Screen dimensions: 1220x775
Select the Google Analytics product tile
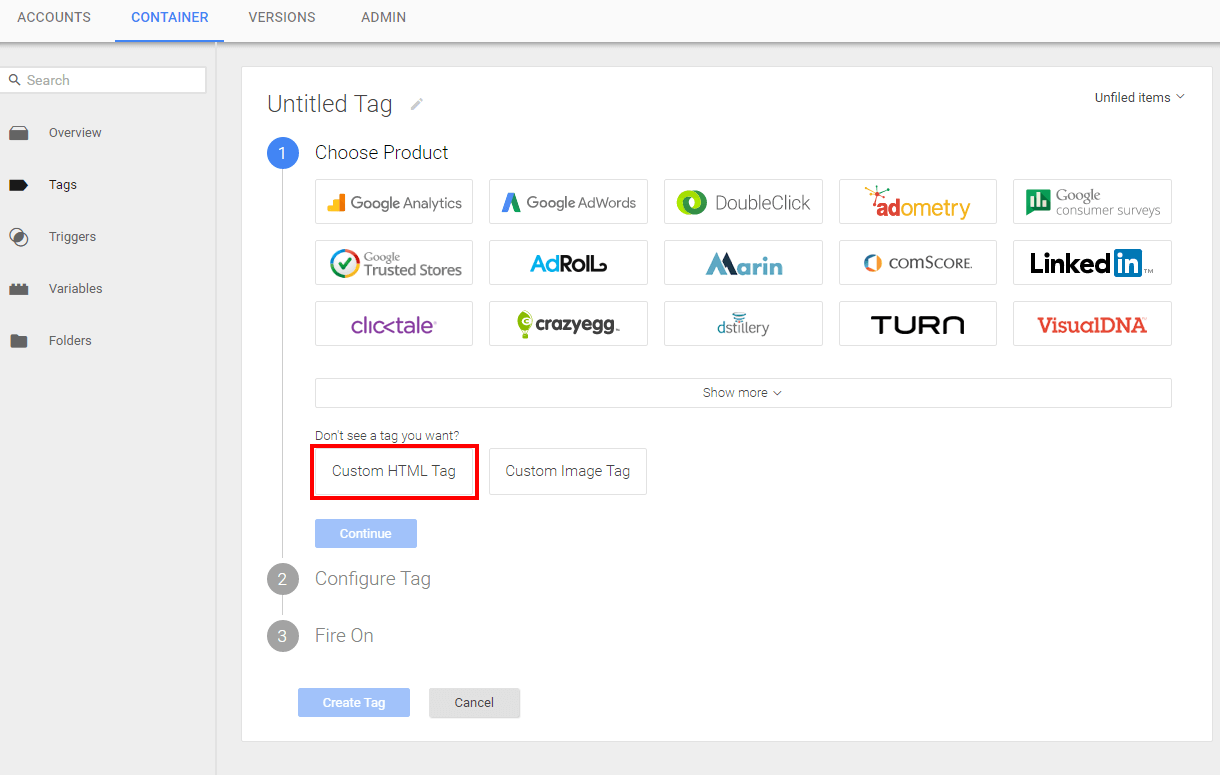pos(394,202)
